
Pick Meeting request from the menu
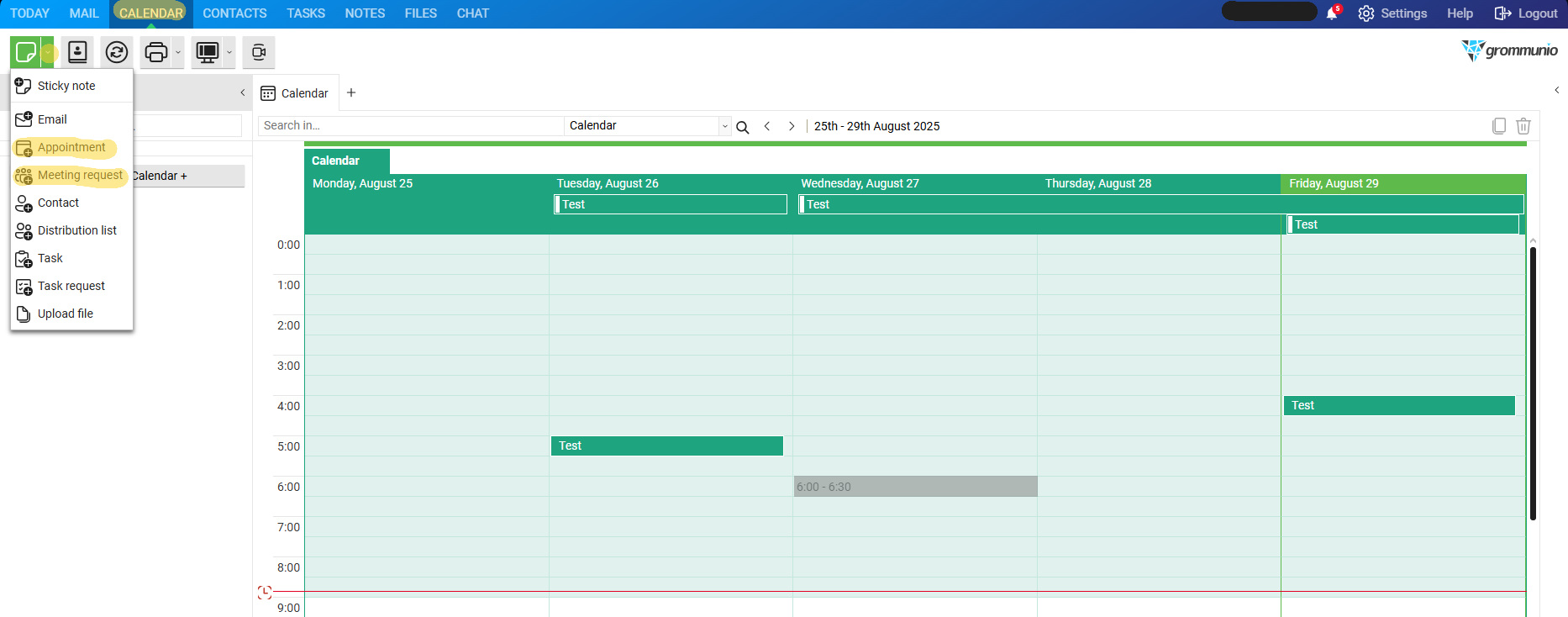tap(71, 175)
